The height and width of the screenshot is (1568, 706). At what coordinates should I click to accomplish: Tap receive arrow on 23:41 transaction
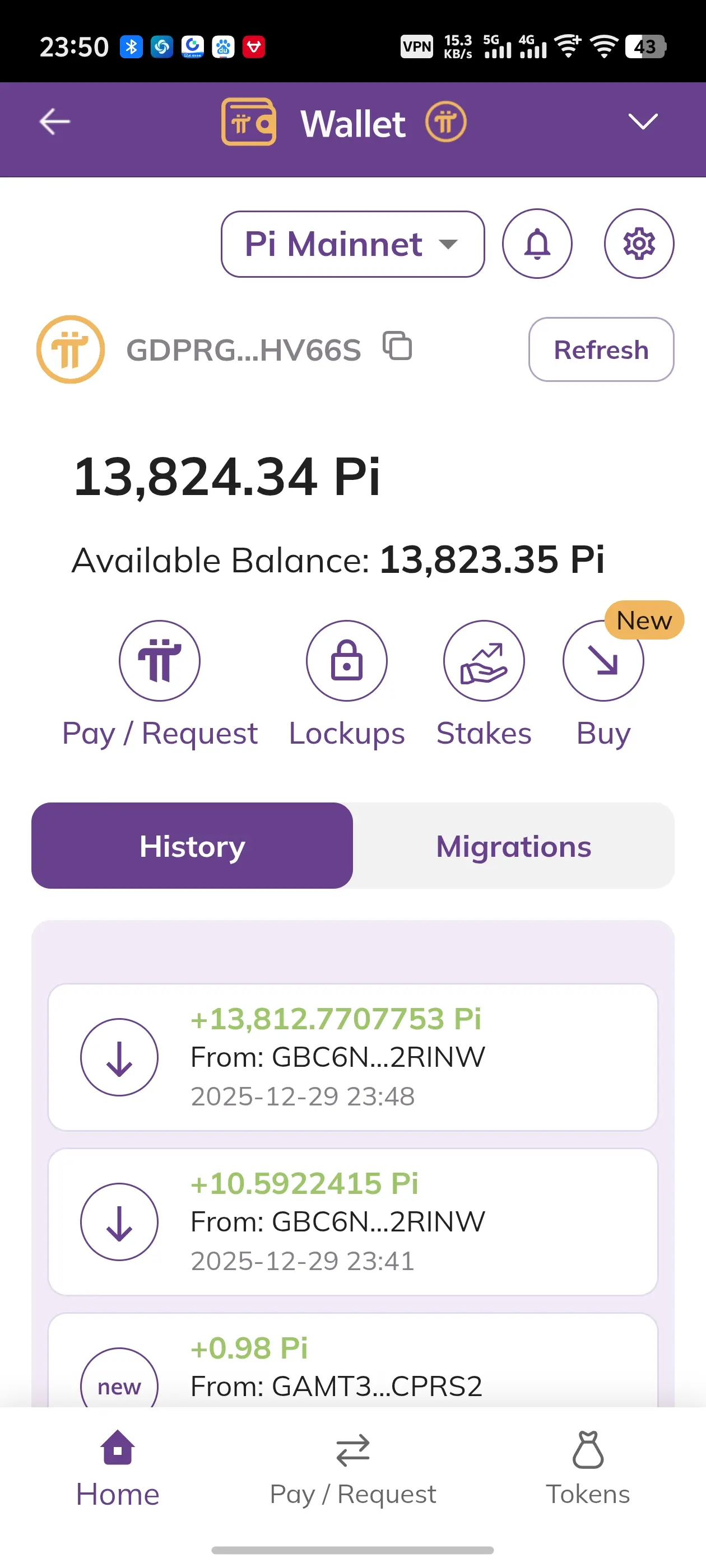[x=119, y=1222]
